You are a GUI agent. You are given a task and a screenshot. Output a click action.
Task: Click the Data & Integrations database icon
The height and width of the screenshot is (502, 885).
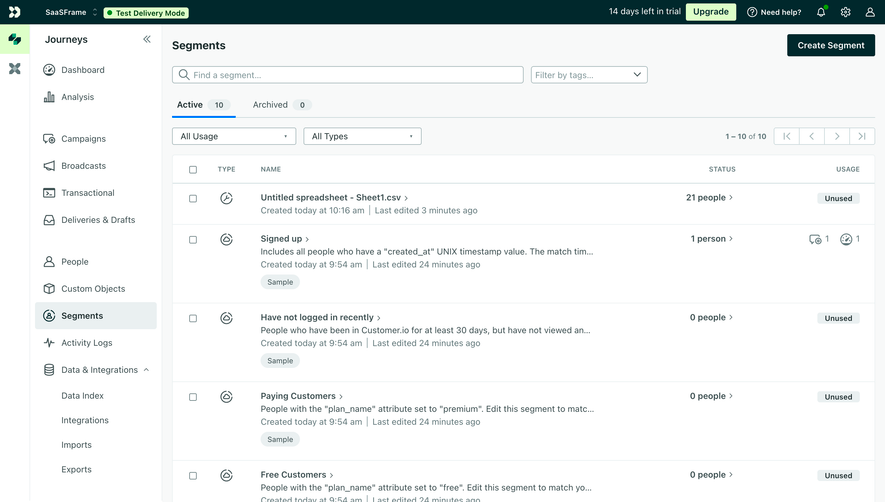(49, 370)
